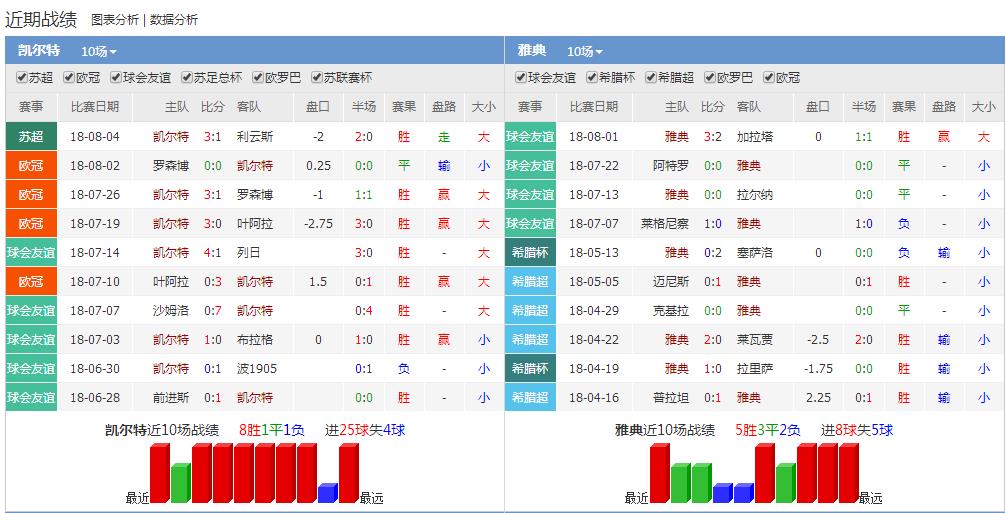Open the 10场 dropdown next to 凯尔特

coord(99,51)
